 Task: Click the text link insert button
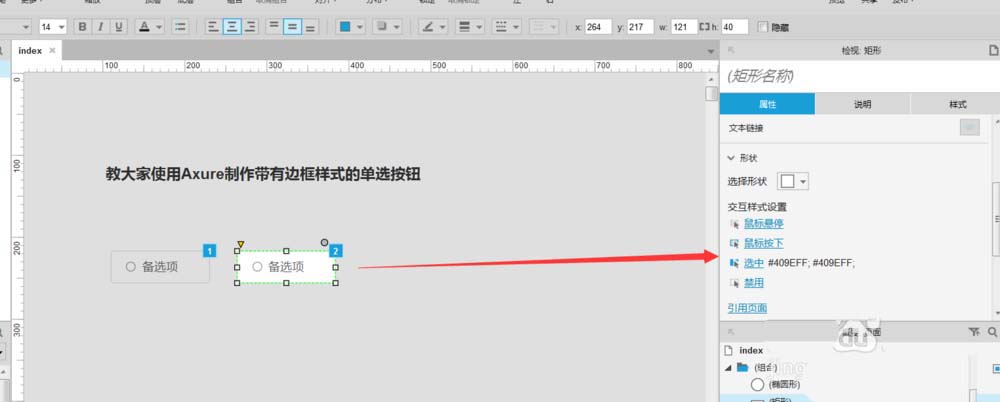(x=969, y=128)
